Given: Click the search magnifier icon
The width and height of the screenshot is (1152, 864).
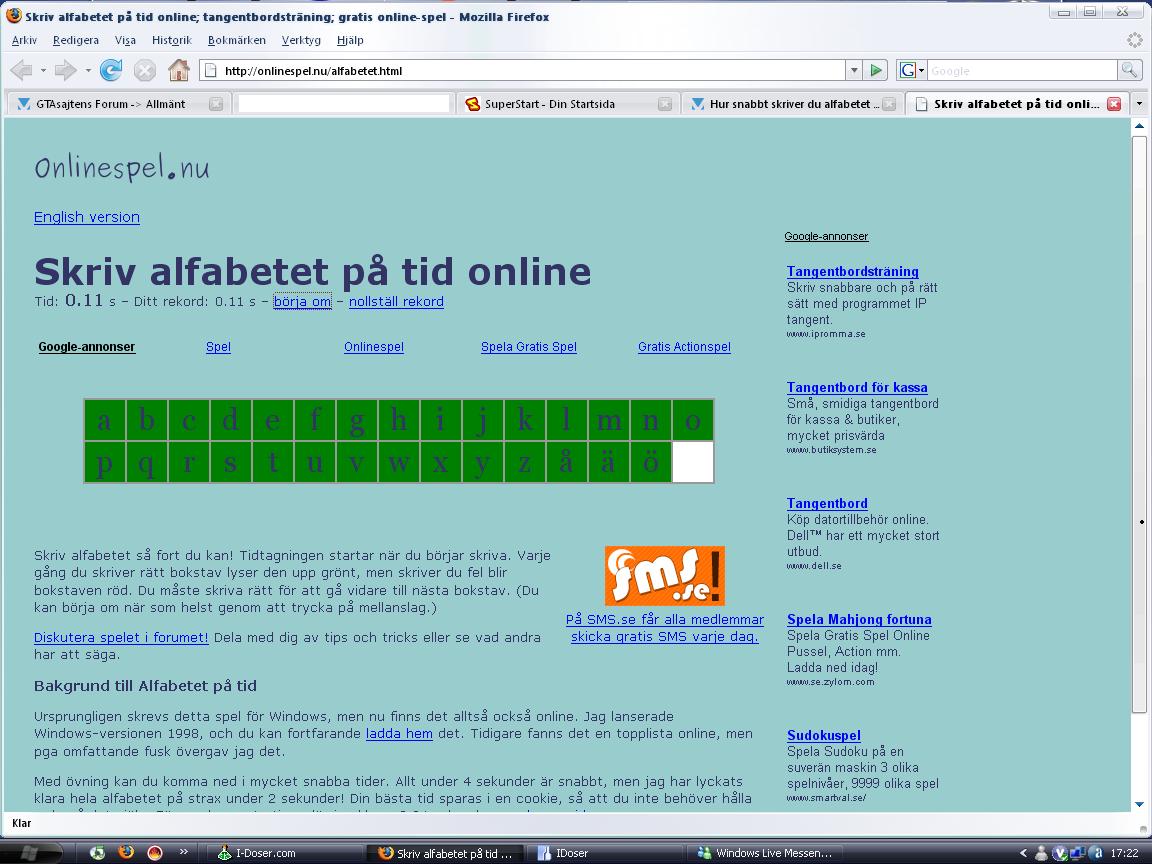Looking at the screenshot, I should [1129, 71].
